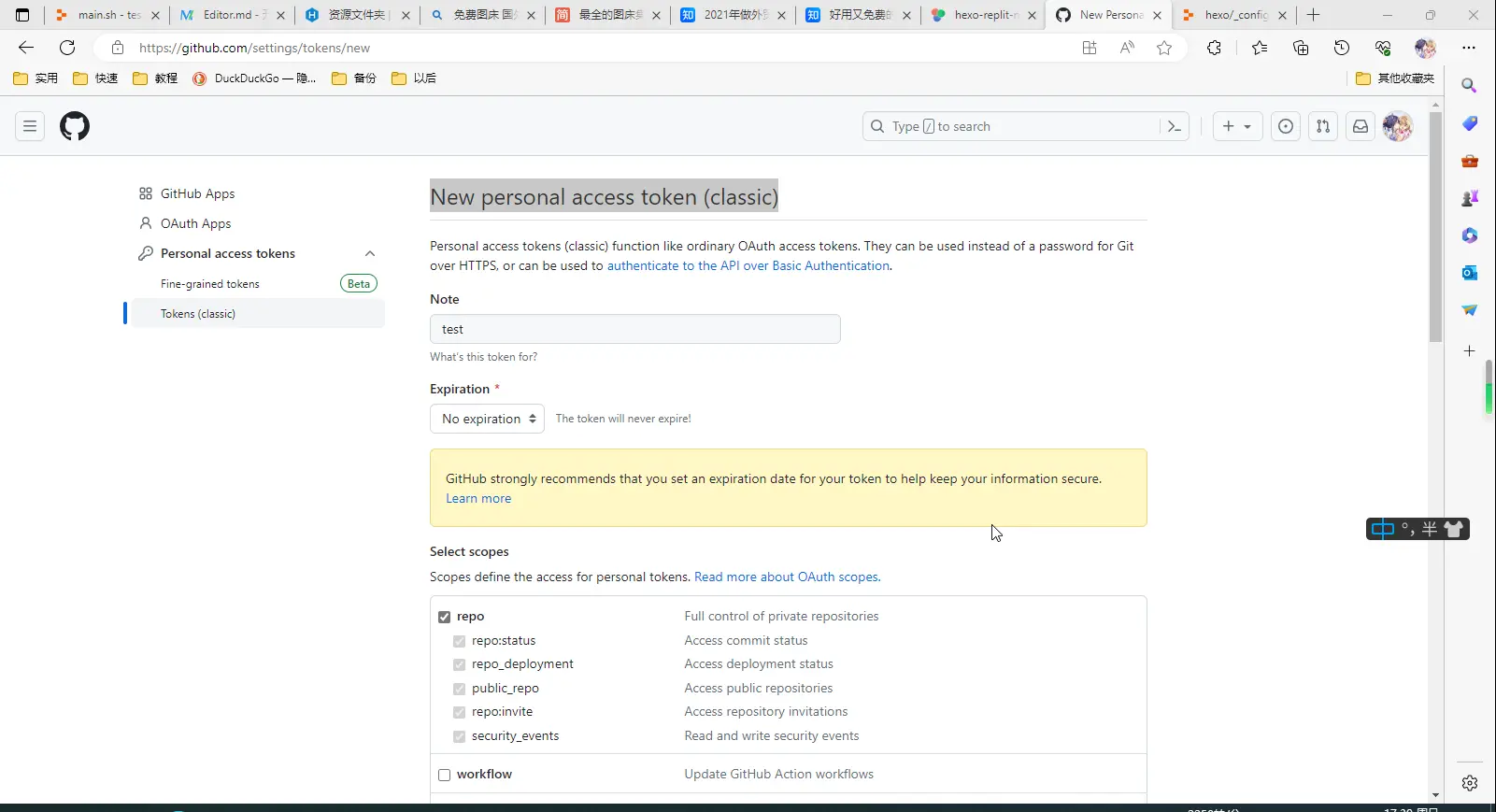Toggle the public_repo scope checkbox

pos(459,689)
